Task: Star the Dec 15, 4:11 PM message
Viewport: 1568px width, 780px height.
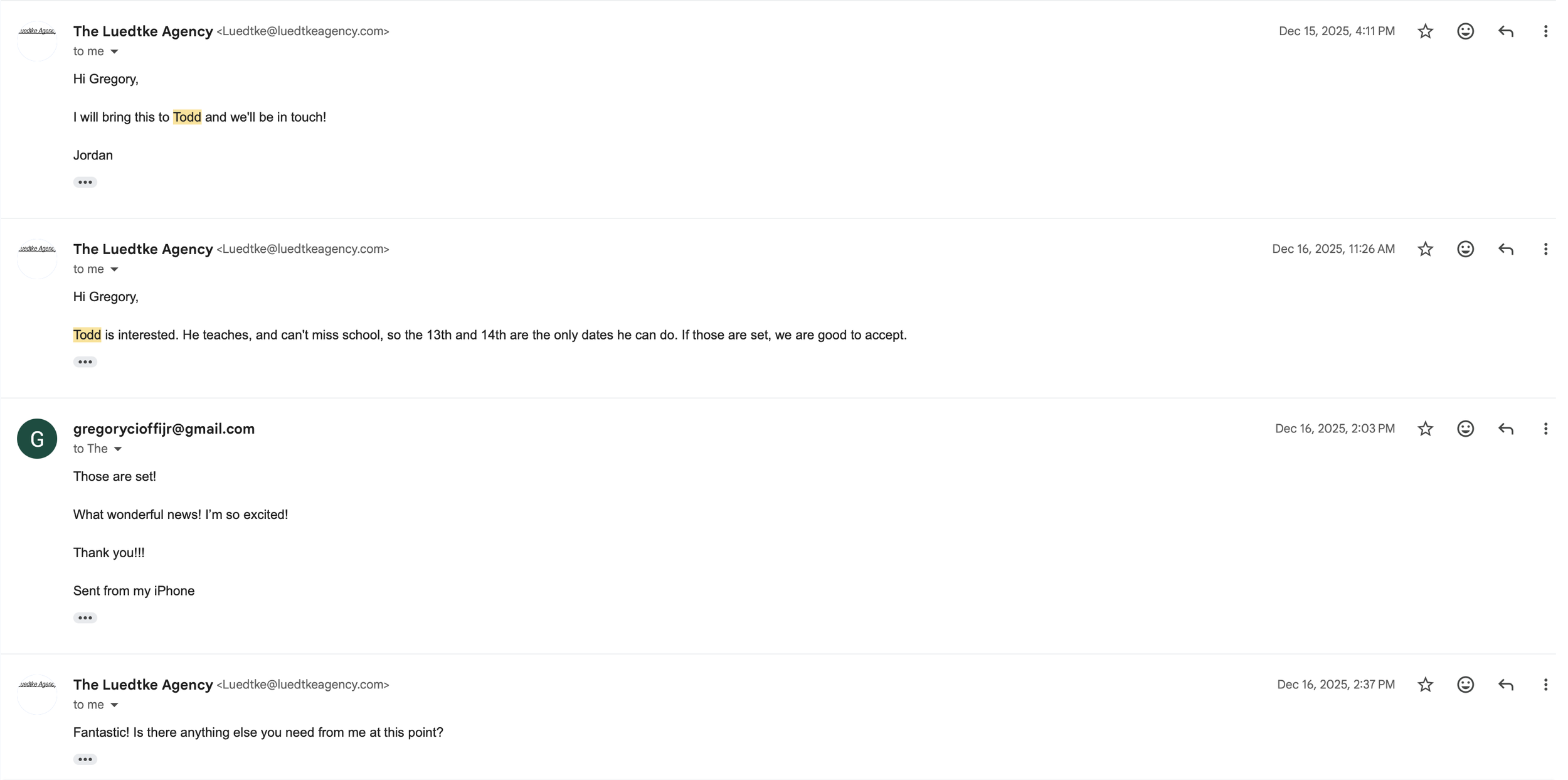Action: coord(1425,31)
